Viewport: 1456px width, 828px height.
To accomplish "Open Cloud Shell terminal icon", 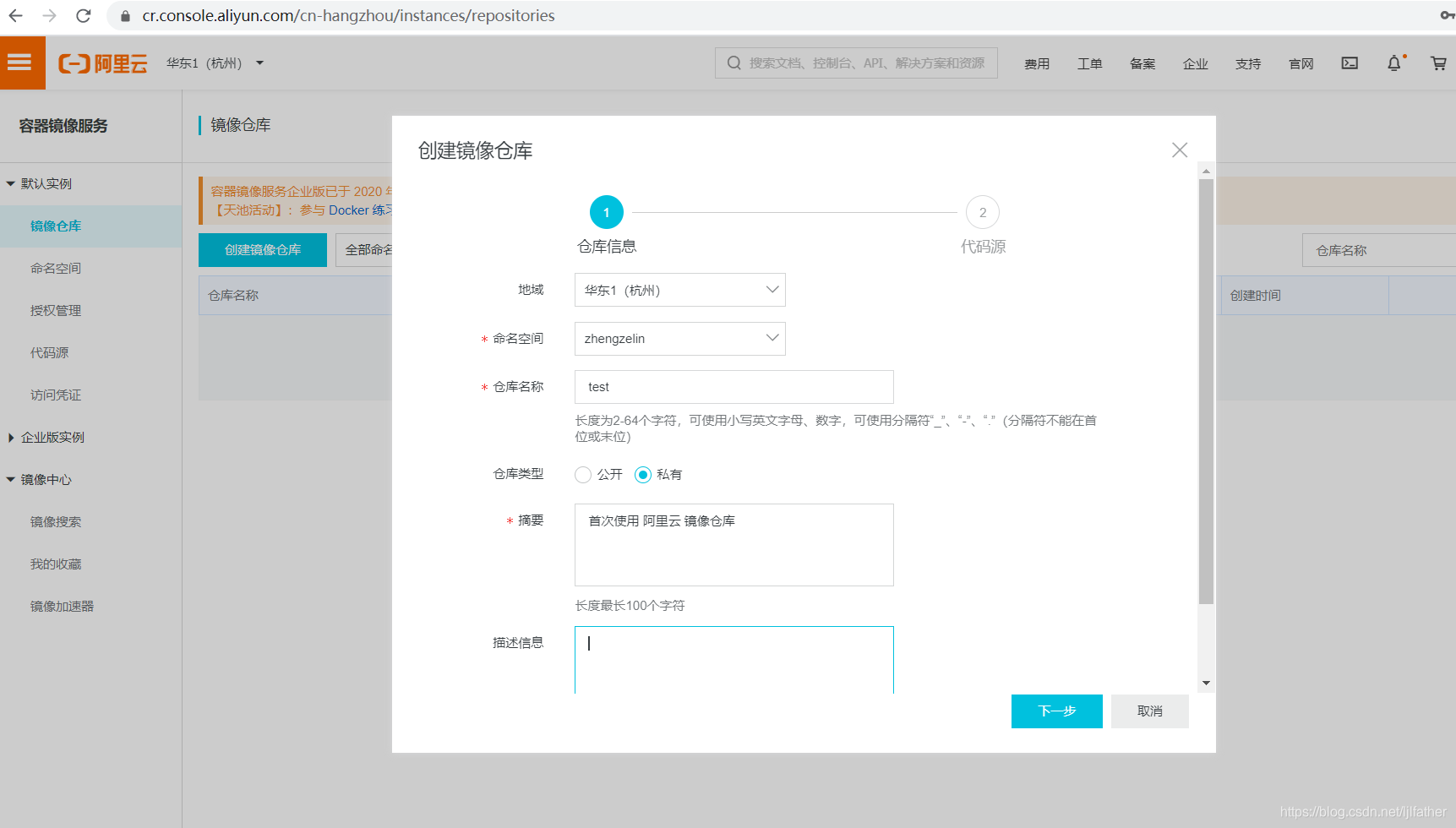I will click(1350, 63).
